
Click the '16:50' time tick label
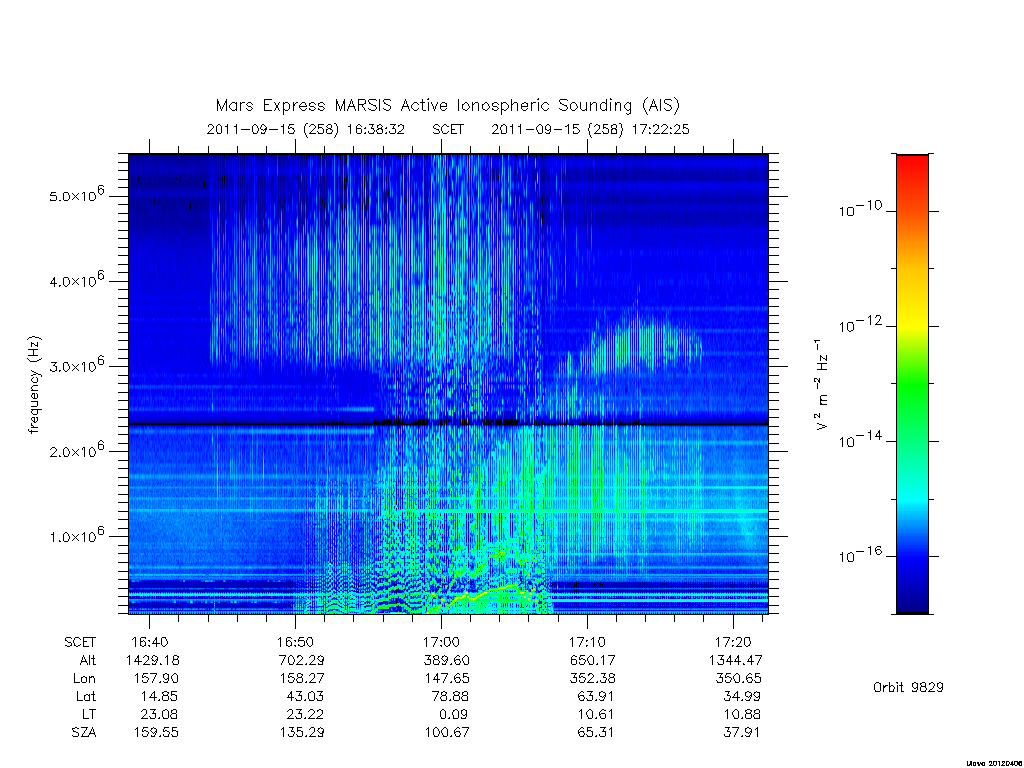(295, 642)
